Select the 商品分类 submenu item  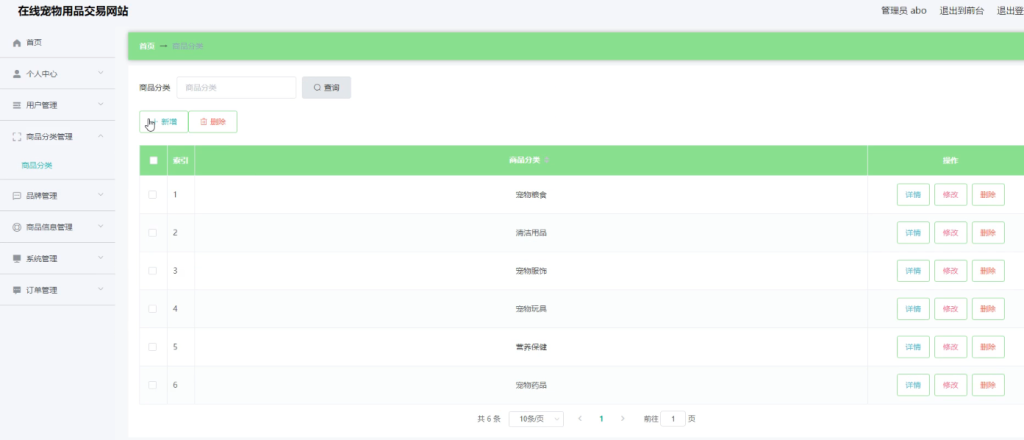(x=37, y=166)
